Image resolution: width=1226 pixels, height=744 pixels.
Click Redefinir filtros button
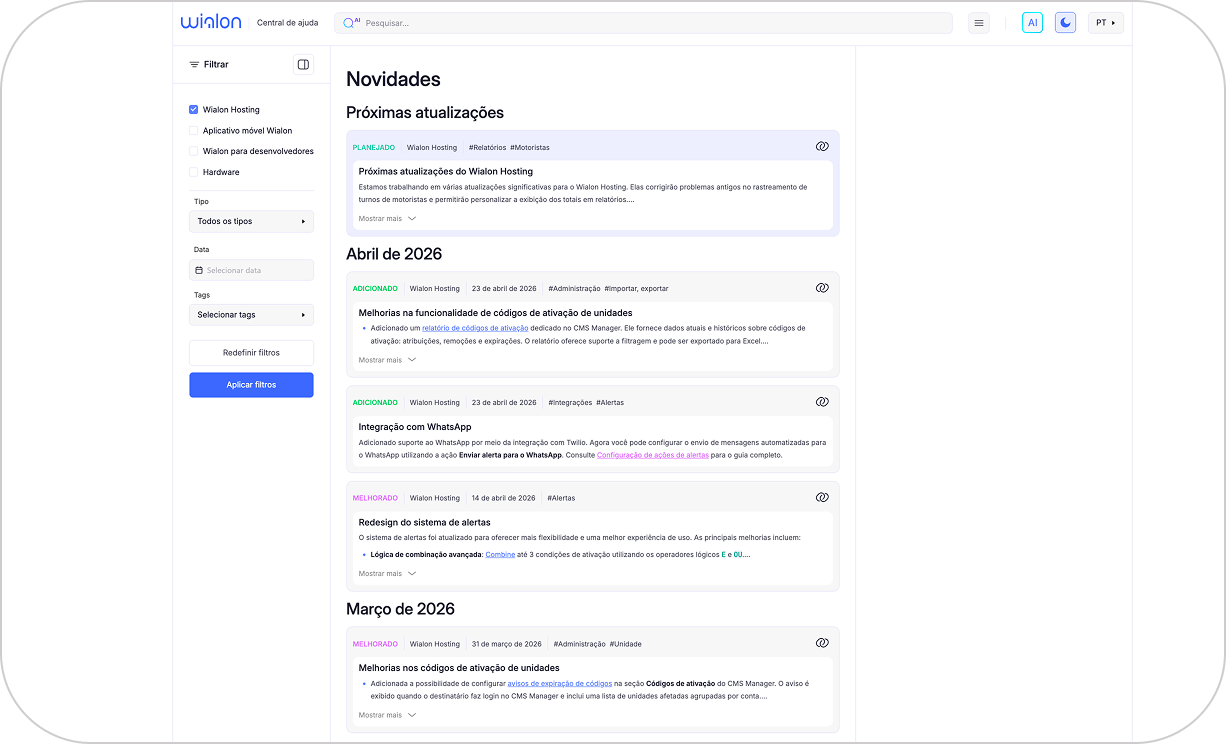(x=251, y=353)
